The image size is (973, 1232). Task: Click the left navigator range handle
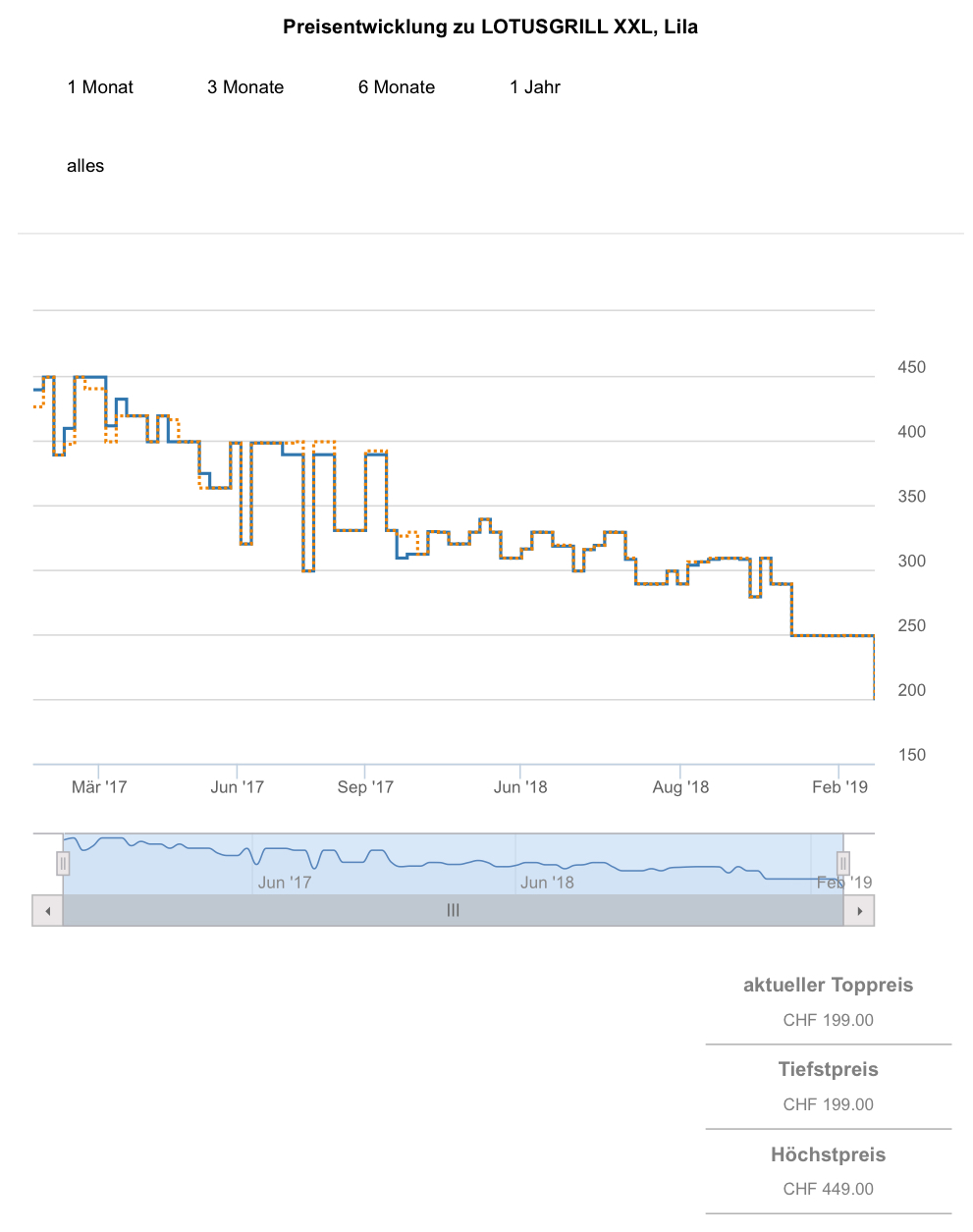pyautogui.click(x=63, y=863)
